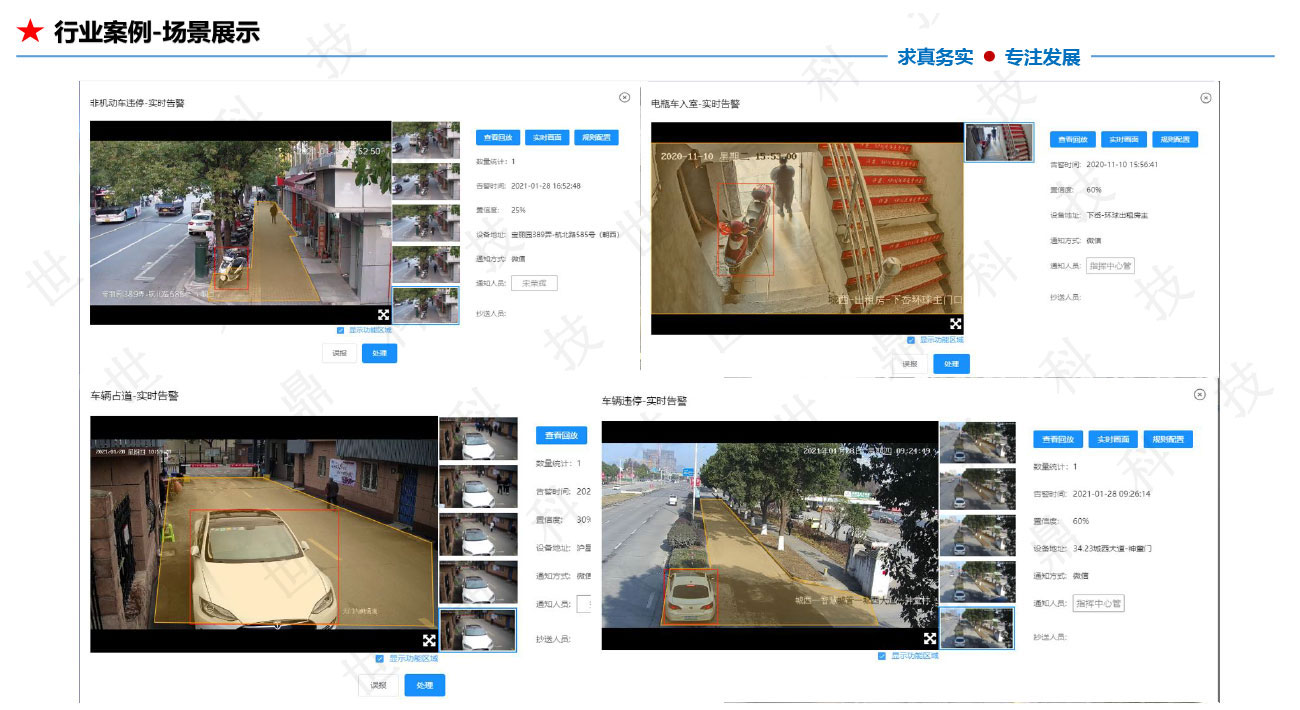Open 实时画面 in 电瓶车入室 panel

tap(1120, 139)
